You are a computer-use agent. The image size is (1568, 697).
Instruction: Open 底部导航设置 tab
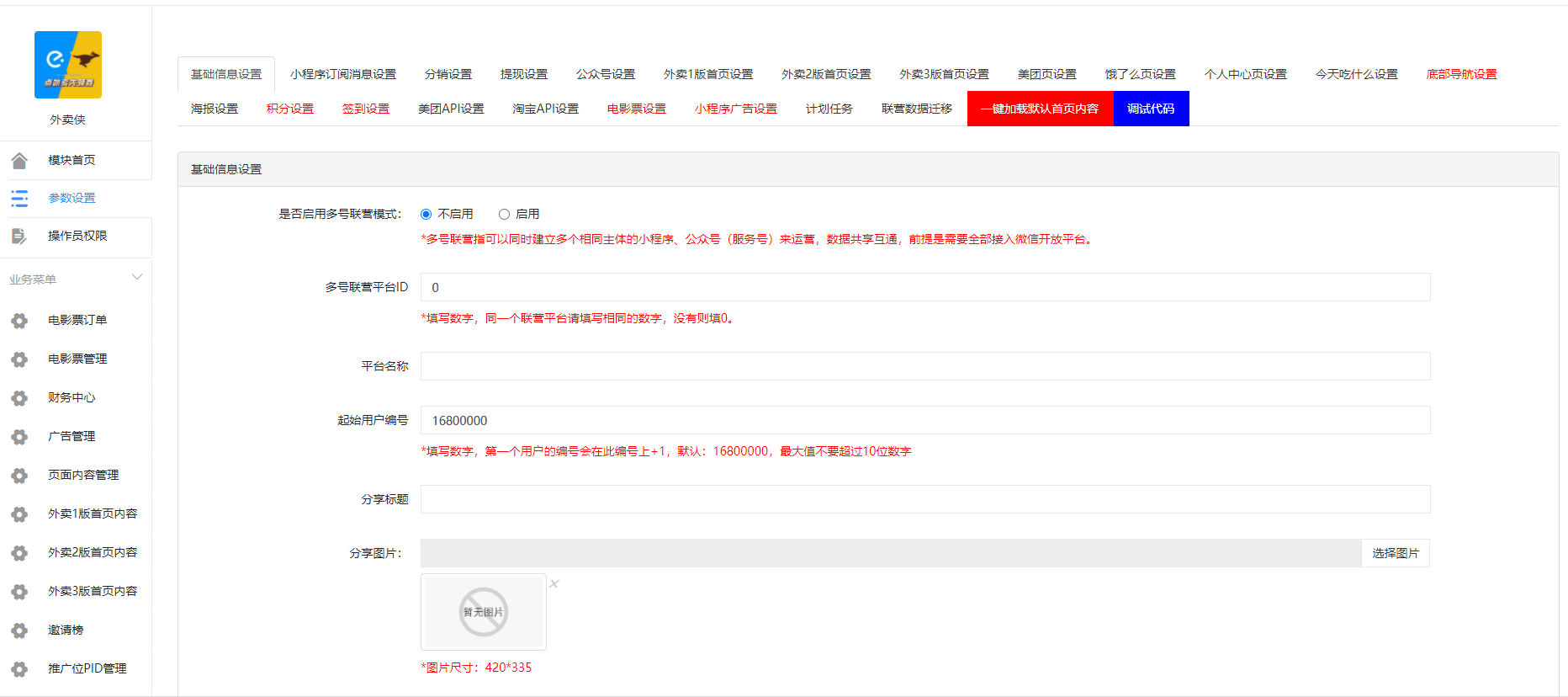[1462, 74]
